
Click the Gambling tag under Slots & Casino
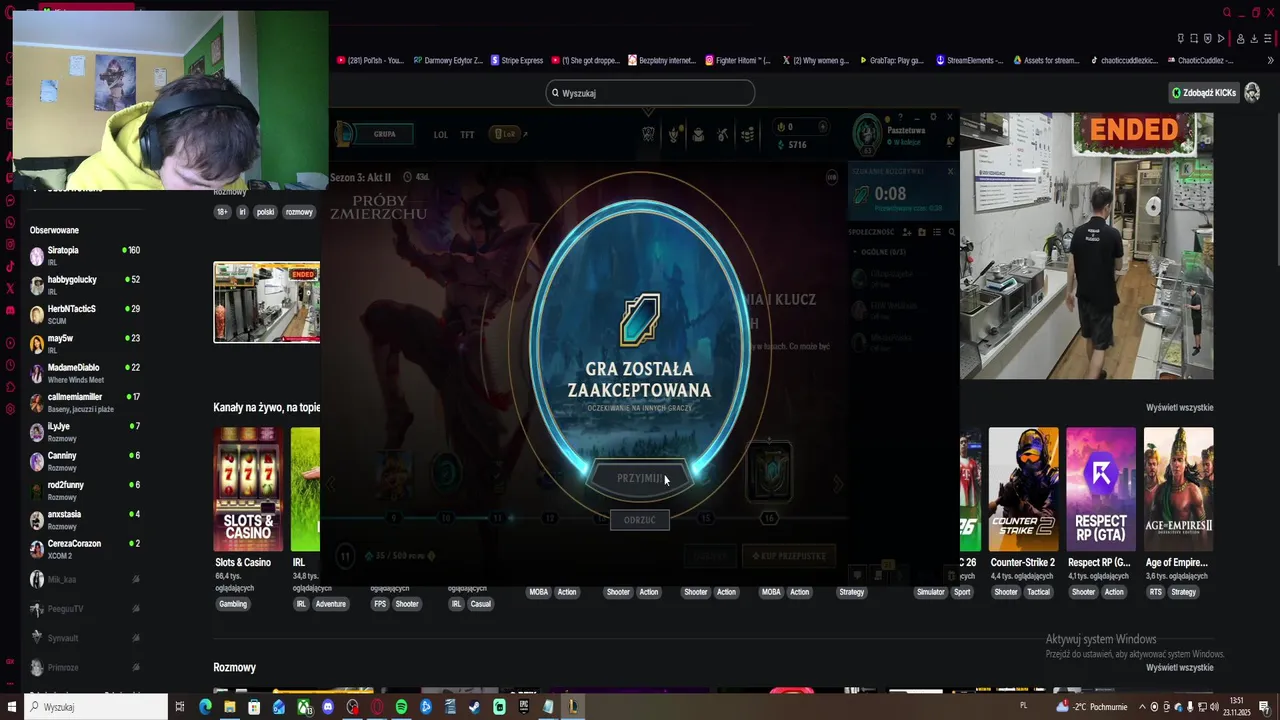point(233,604)
